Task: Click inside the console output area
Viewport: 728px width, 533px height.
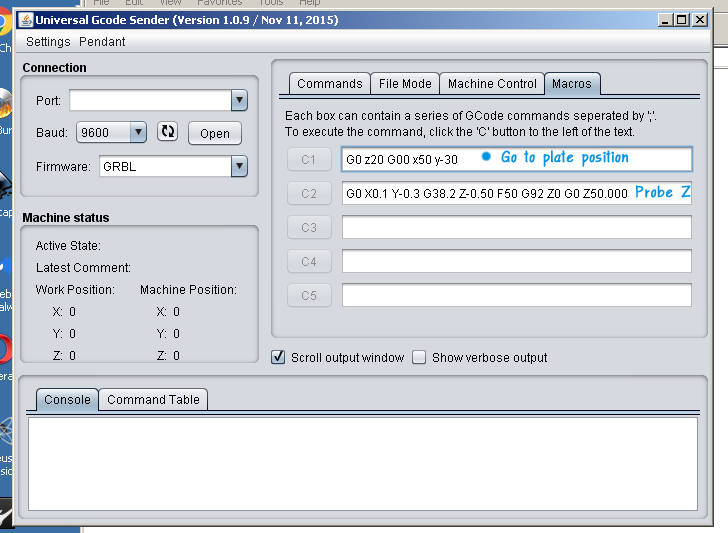Action: tap(363, 464)
